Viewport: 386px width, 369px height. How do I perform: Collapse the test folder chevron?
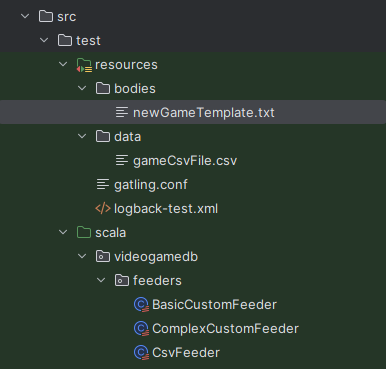44,40
